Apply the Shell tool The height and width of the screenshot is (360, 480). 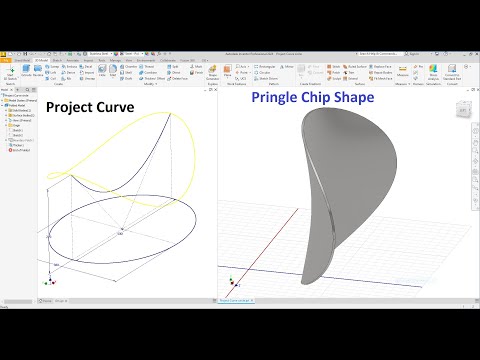[x=126, y=72]
